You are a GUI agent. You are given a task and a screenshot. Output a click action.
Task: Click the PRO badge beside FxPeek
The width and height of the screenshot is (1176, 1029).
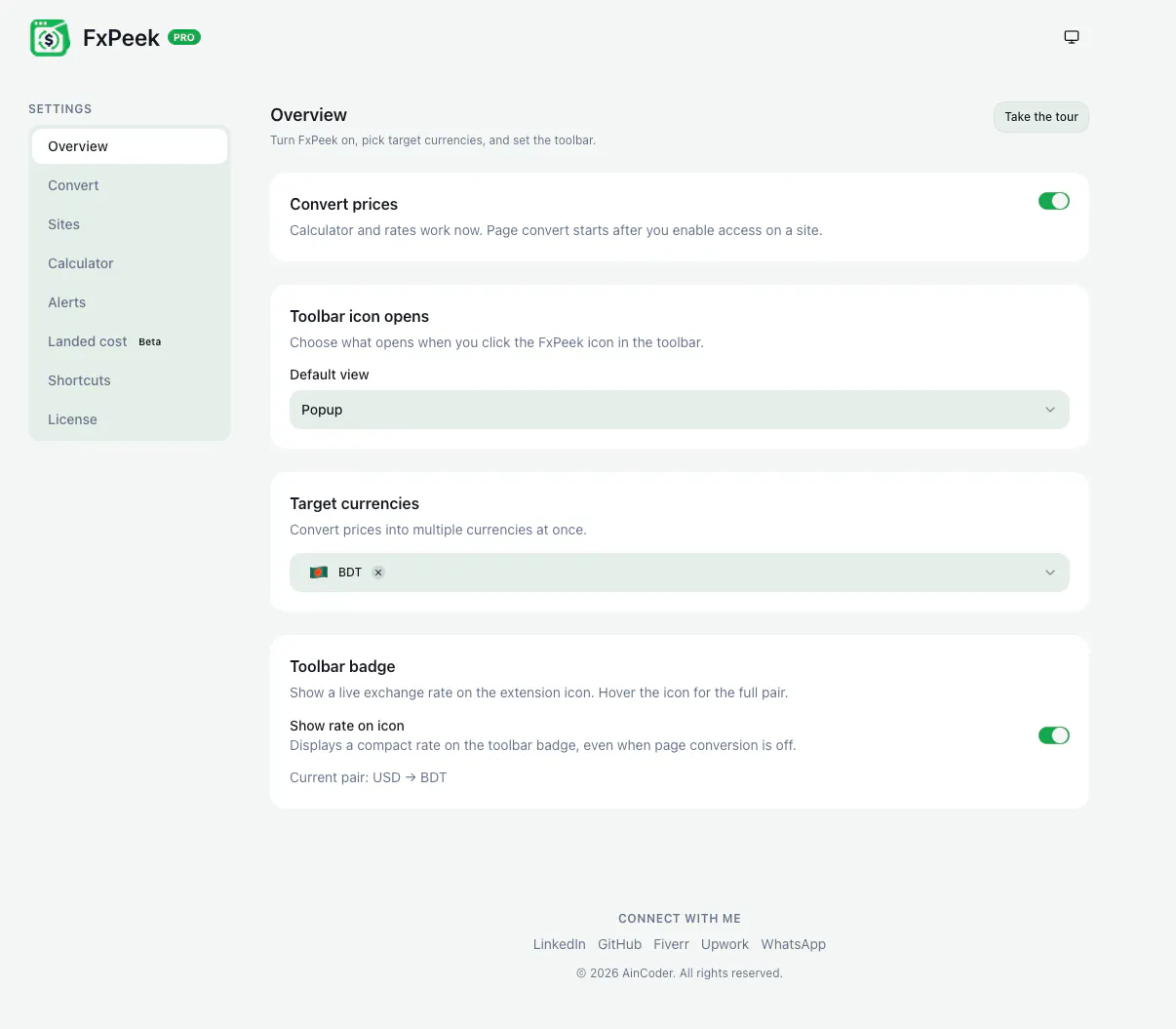point(184,37)
